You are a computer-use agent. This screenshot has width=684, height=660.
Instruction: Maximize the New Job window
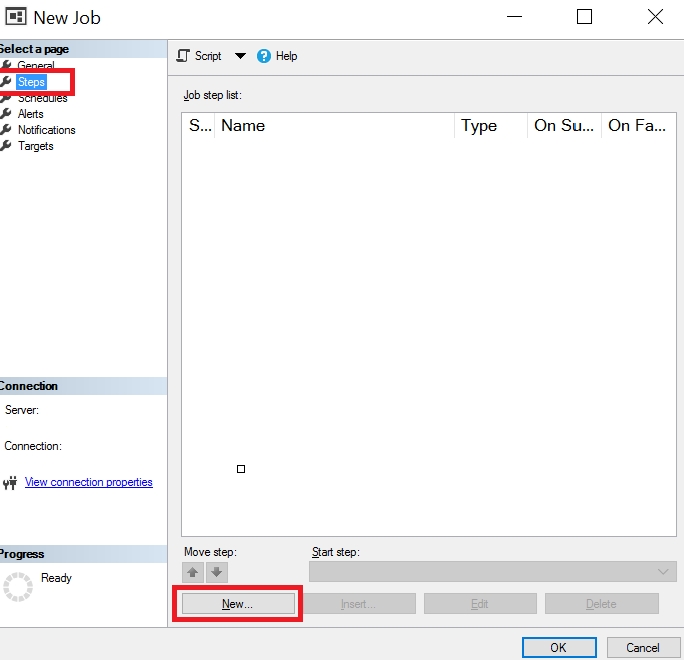(585, 17)
